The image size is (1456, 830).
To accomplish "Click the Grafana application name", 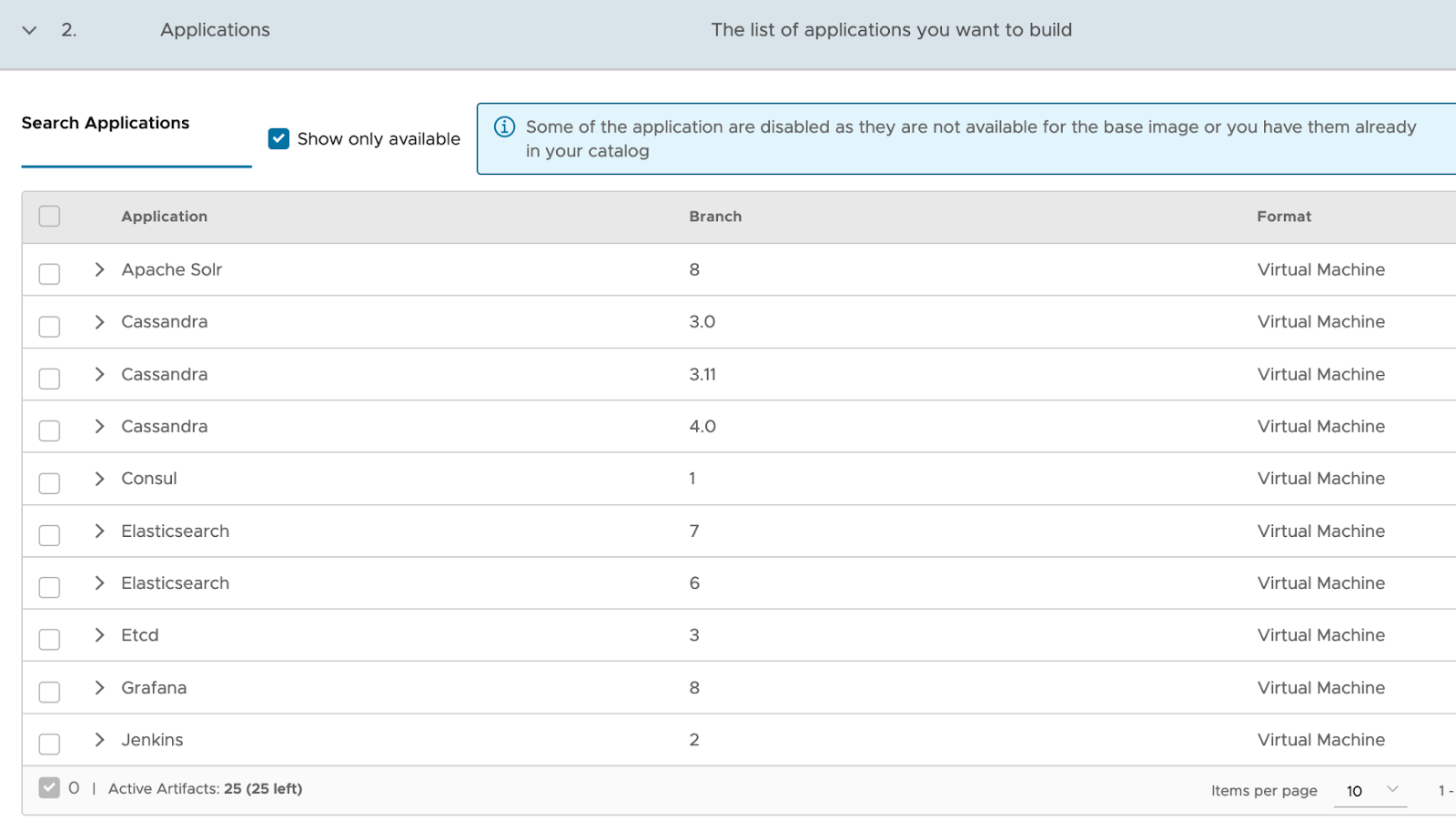I will click(x=154, y=687).
